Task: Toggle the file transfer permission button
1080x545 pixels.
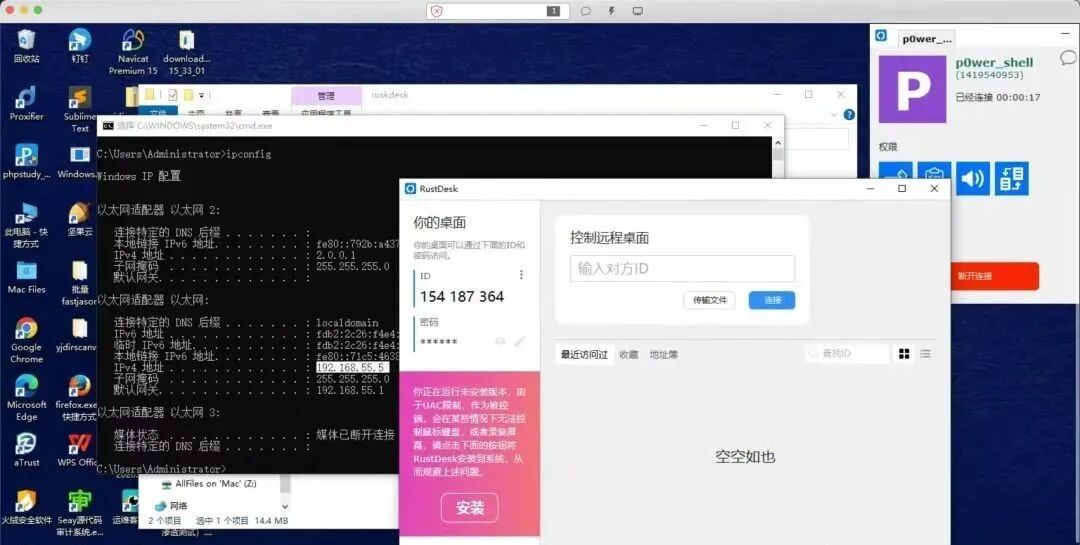Action: [x=1011, y=178]
